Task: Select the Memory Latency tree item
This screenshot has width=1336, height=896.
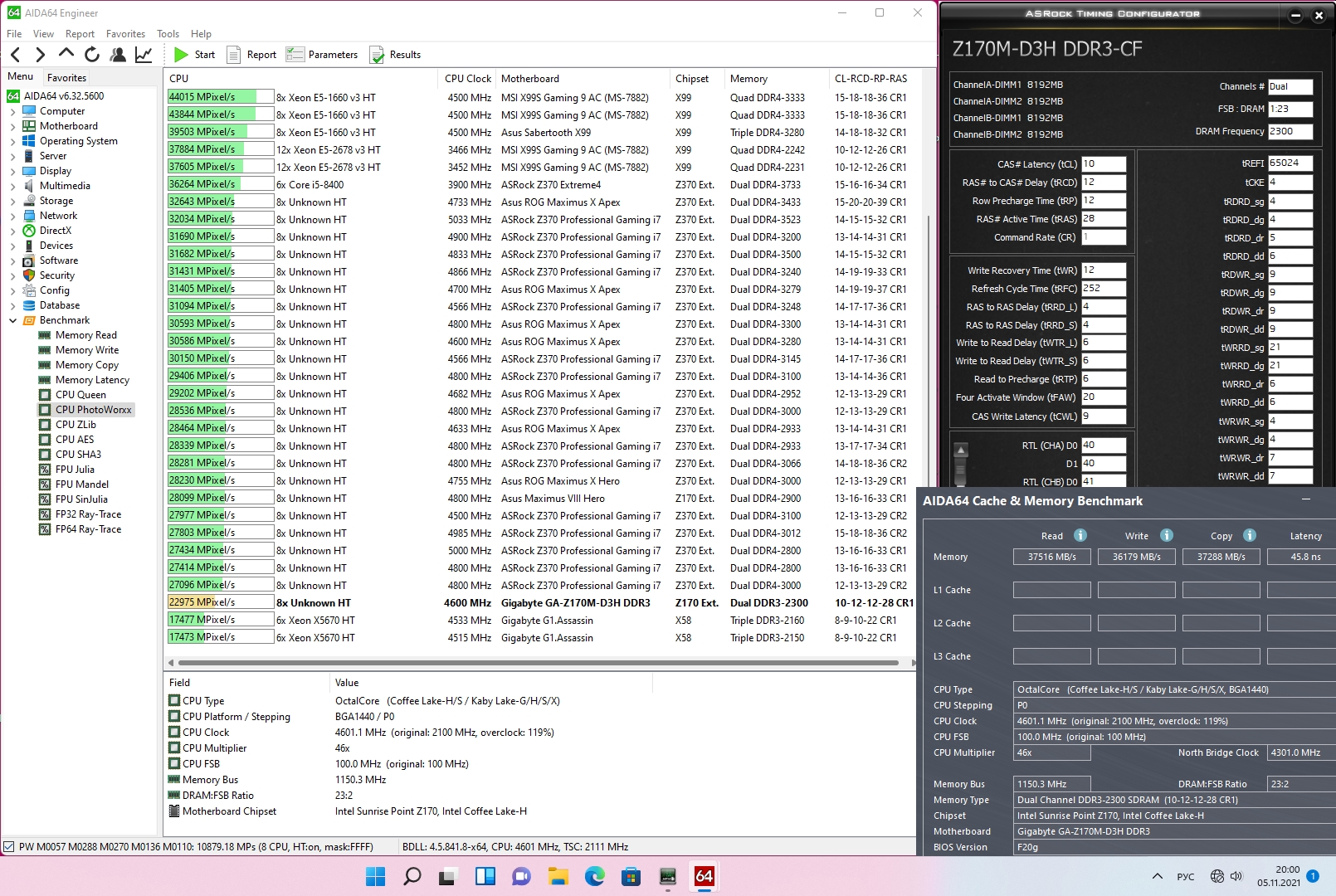Action: [x=92, y=380]
